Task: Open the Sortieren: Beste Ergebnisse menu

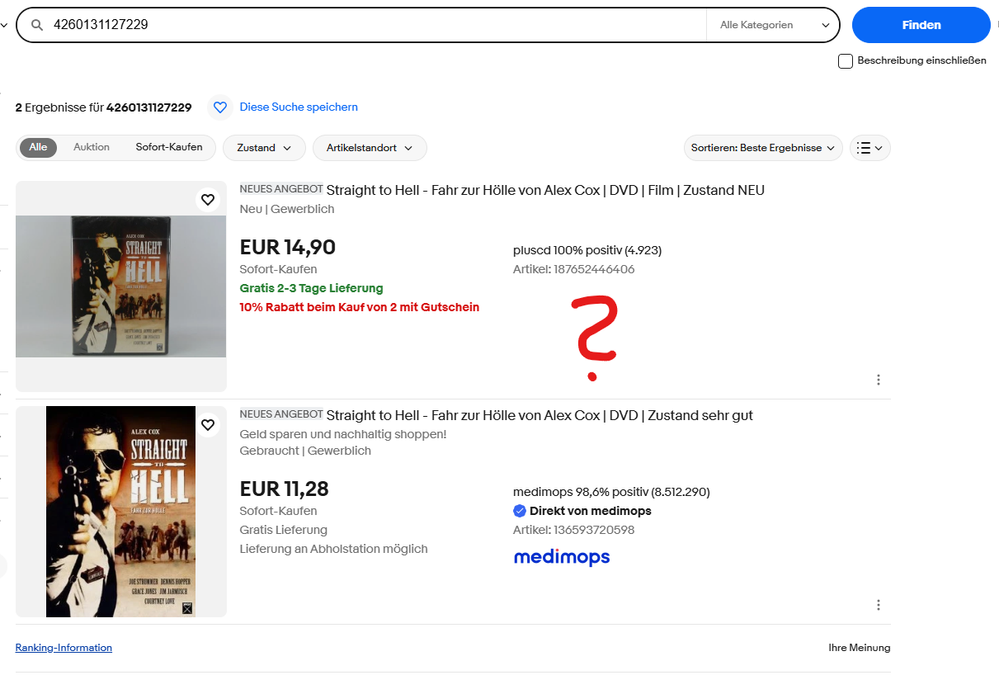Action: (762, 147)
